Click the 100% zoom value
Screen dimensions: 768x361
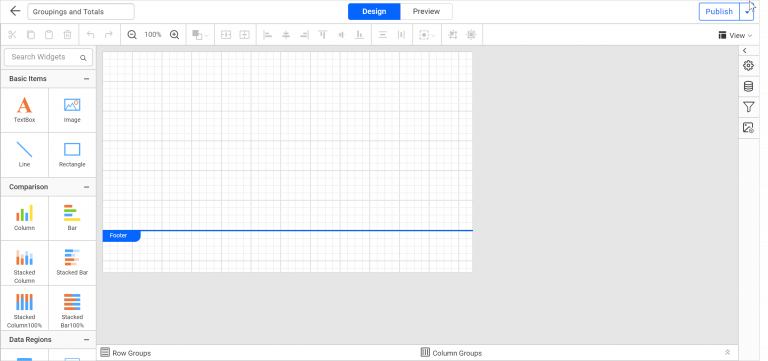[153, 35]
